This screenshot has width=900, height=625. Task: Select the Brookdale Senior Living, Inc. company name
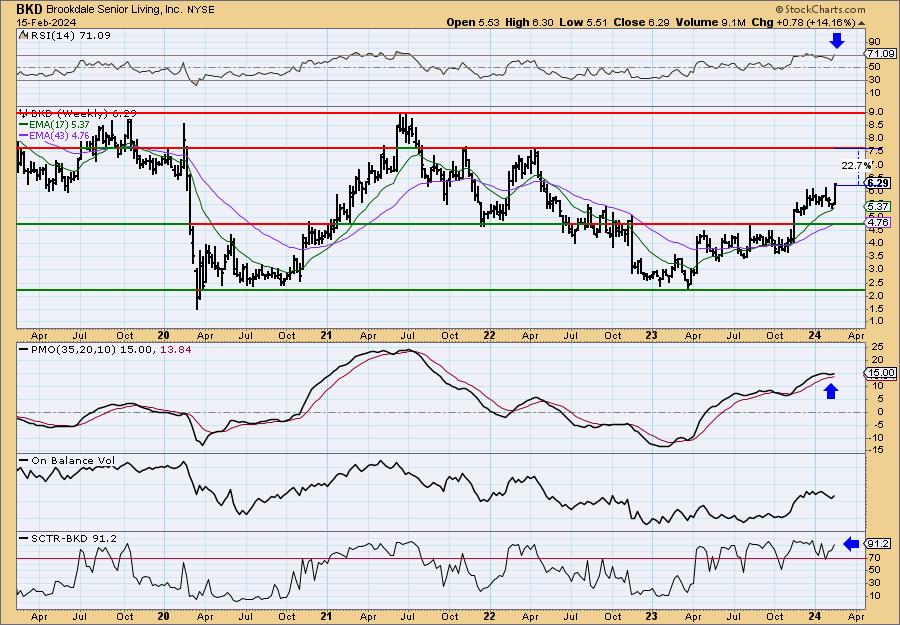(x=115, y=10)
